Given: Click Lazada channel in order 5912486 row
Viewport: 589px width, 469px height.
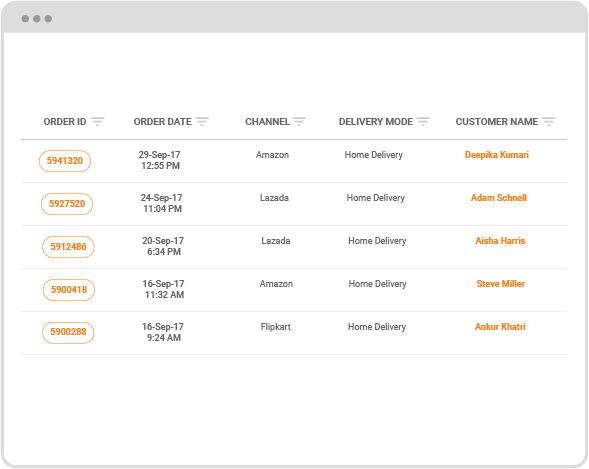Looking at the screenshot, I should (276, 241).
